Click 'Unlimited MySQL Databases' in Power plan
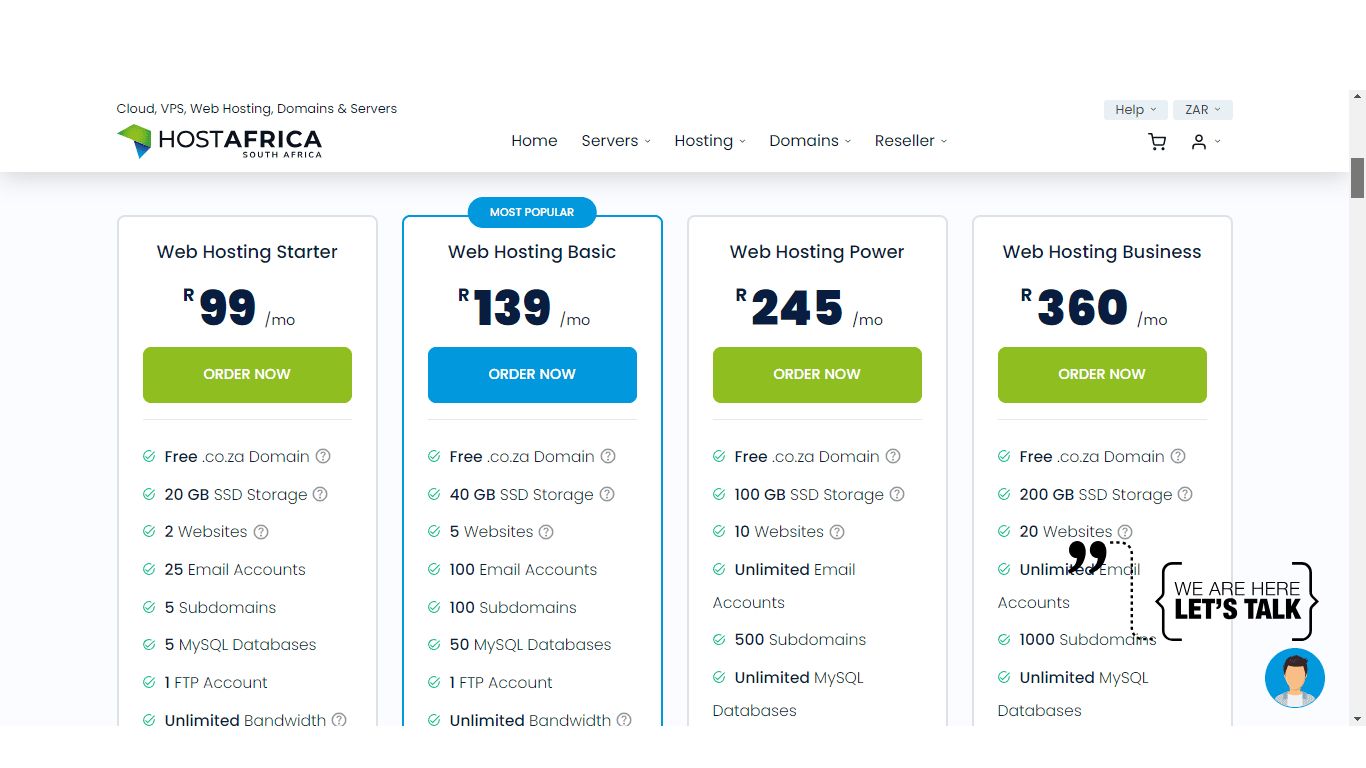1366x768 pixels. tap(788, 694)
